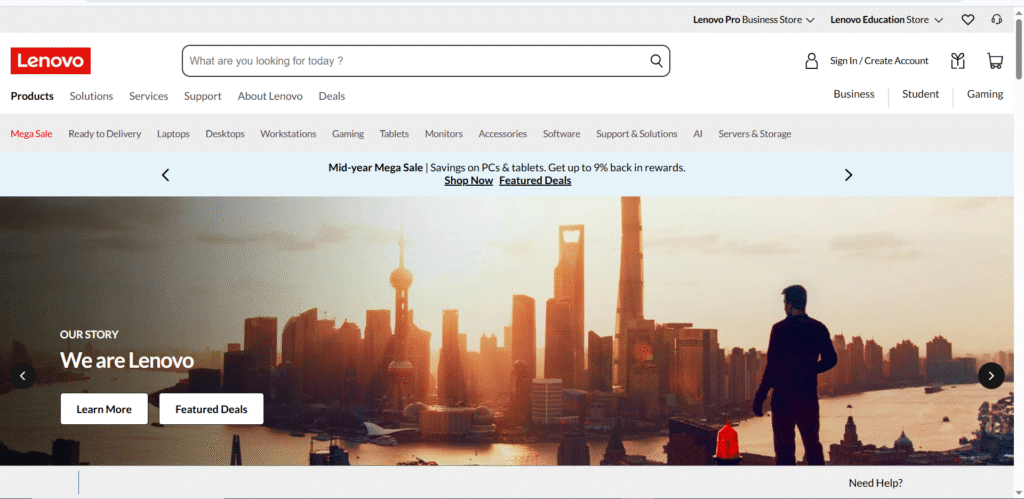Switch to Gaming section in header
This screenshot has height=499, width=1024.
click(985, 94)
